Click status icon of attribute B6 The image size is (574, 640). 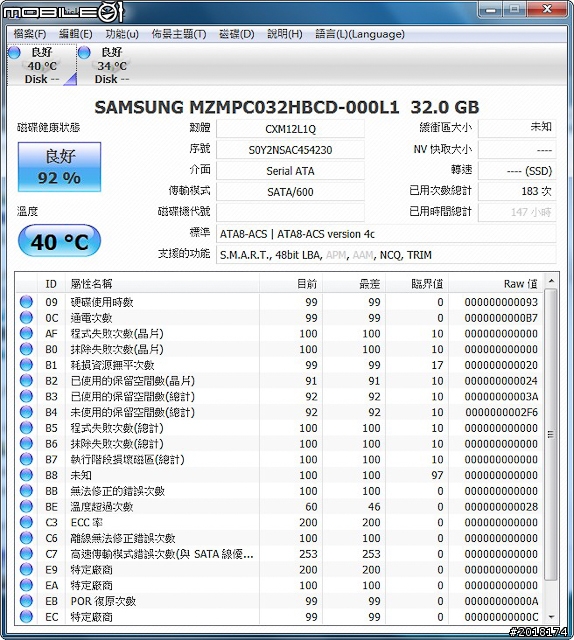26,444
